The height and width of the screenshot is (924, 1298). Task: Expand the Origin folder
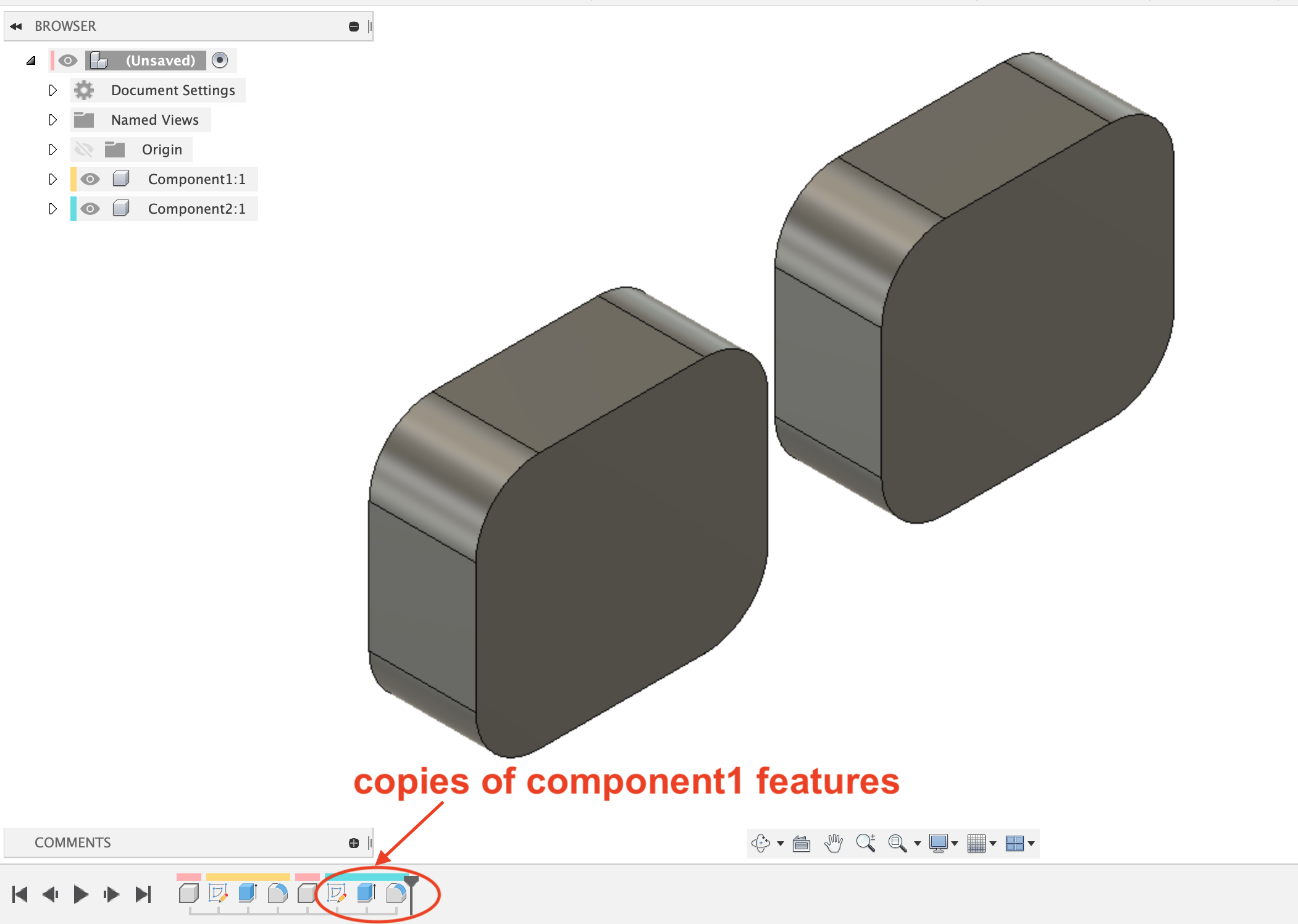point(52,149)
